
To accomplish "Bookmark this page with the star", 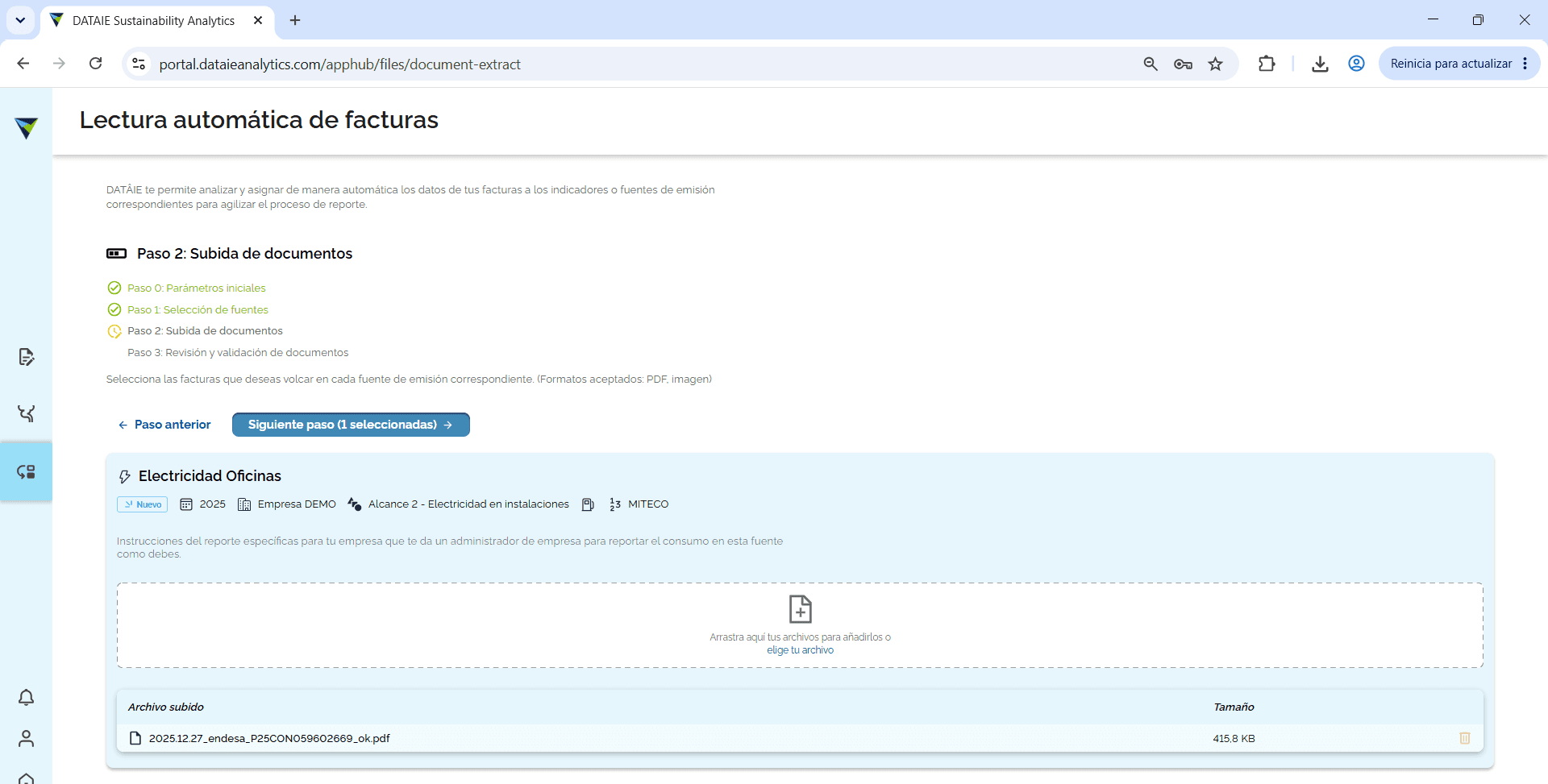I will (x=1215, y=64).
